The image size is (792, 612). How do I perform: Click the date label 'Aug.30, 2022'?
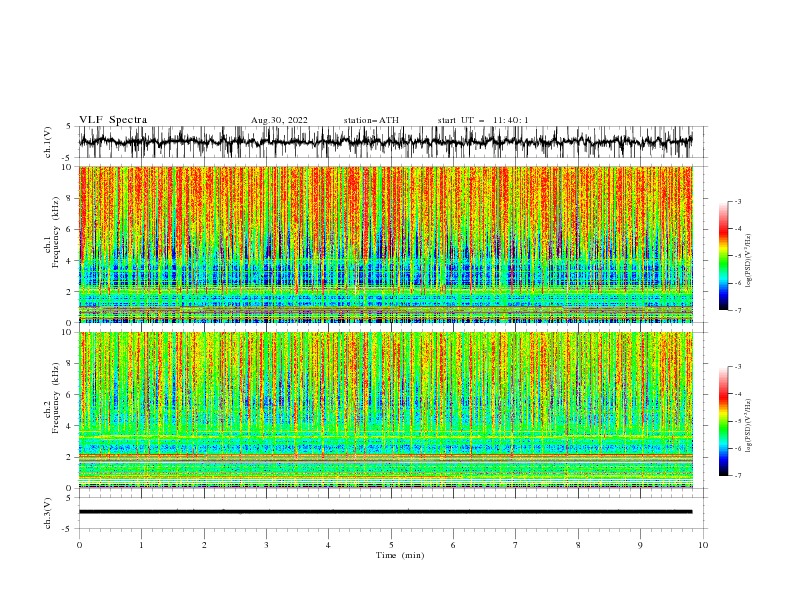tap(279, 120)
